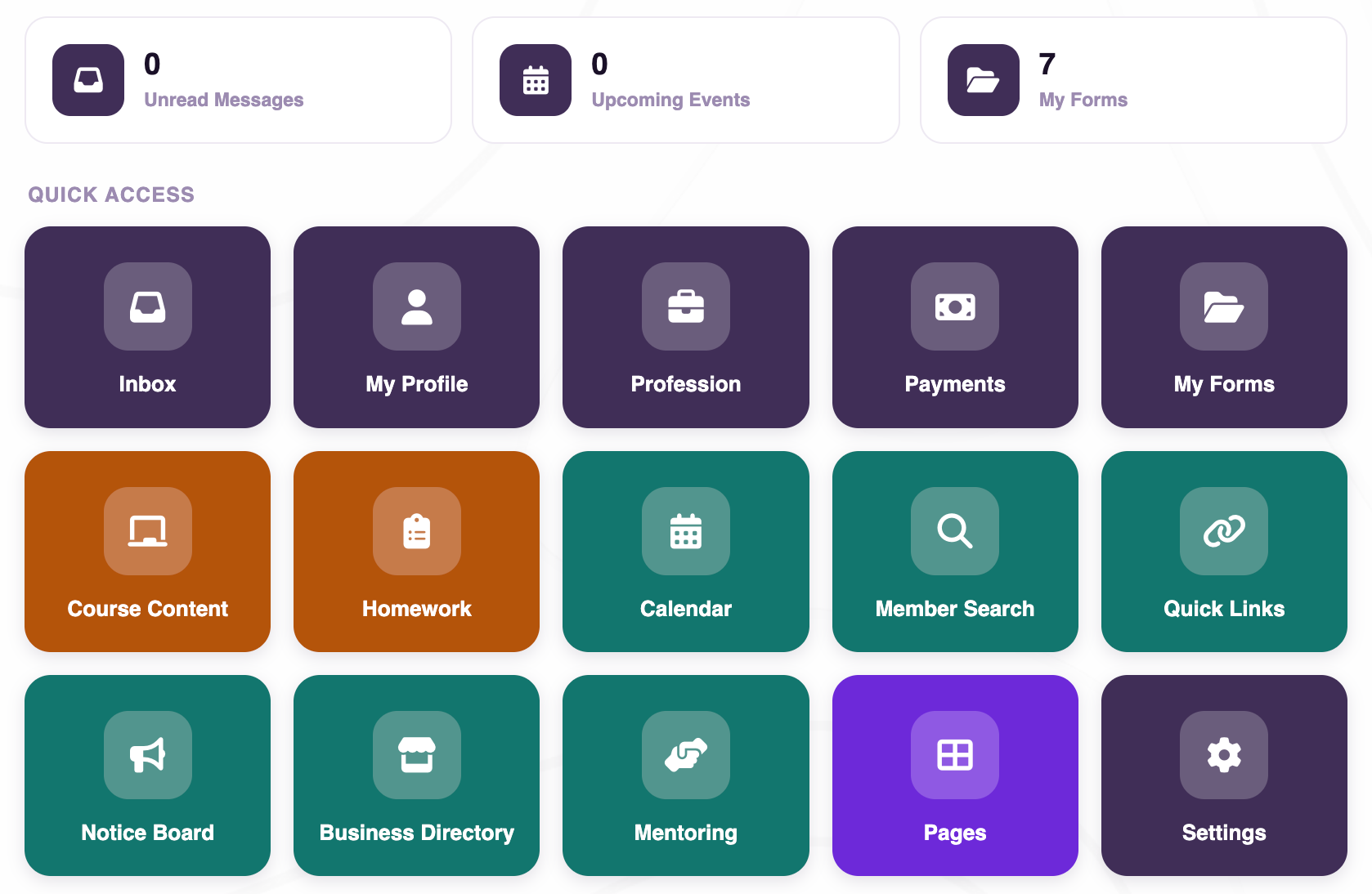Click the Settings tile label
1372x894 pixels.
[x=1224, y=833]
